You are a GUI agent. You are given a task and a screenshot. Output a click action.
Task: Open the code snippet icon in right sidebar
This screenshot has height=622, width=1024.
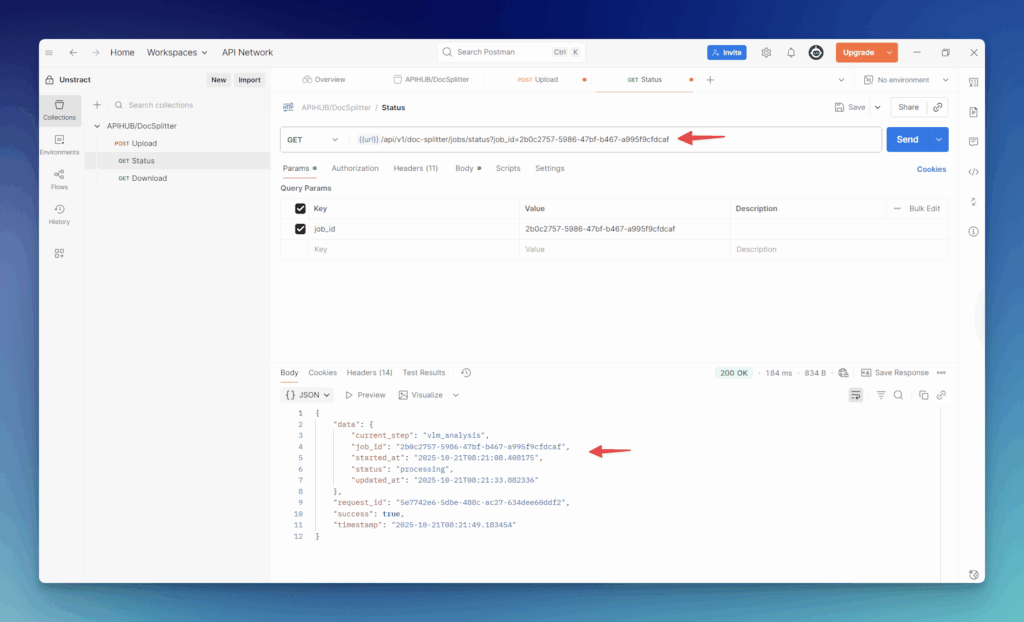point(973,172)
